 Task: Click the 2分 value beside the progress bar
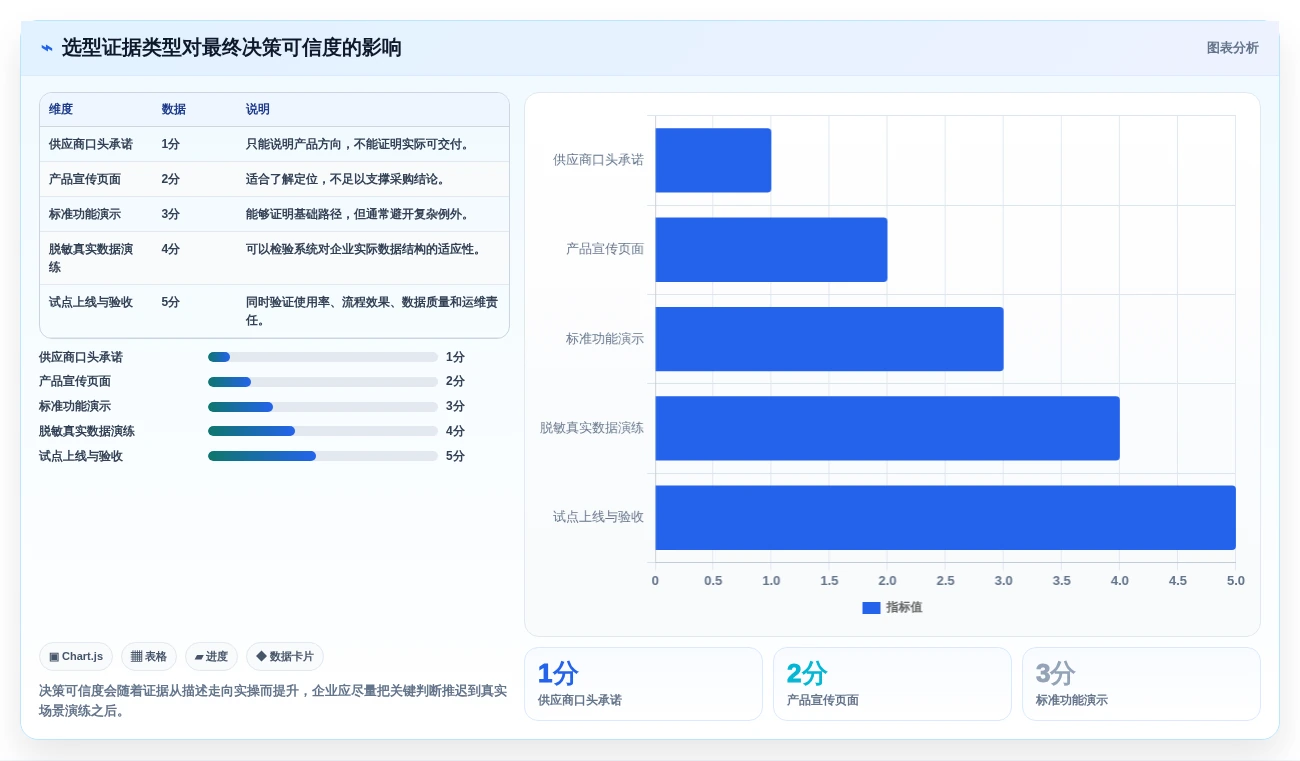[x=455, y=381]
